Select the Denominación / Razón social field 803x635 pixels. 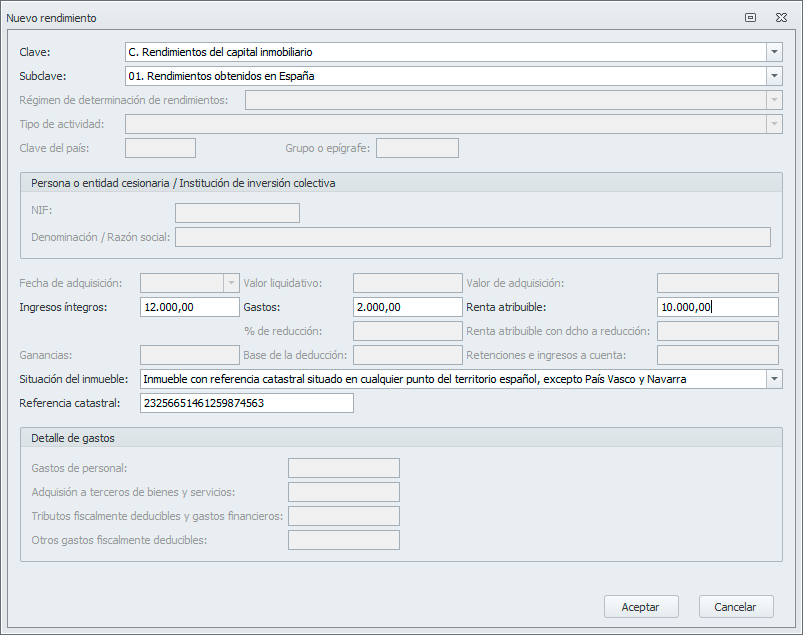point(472,237)
